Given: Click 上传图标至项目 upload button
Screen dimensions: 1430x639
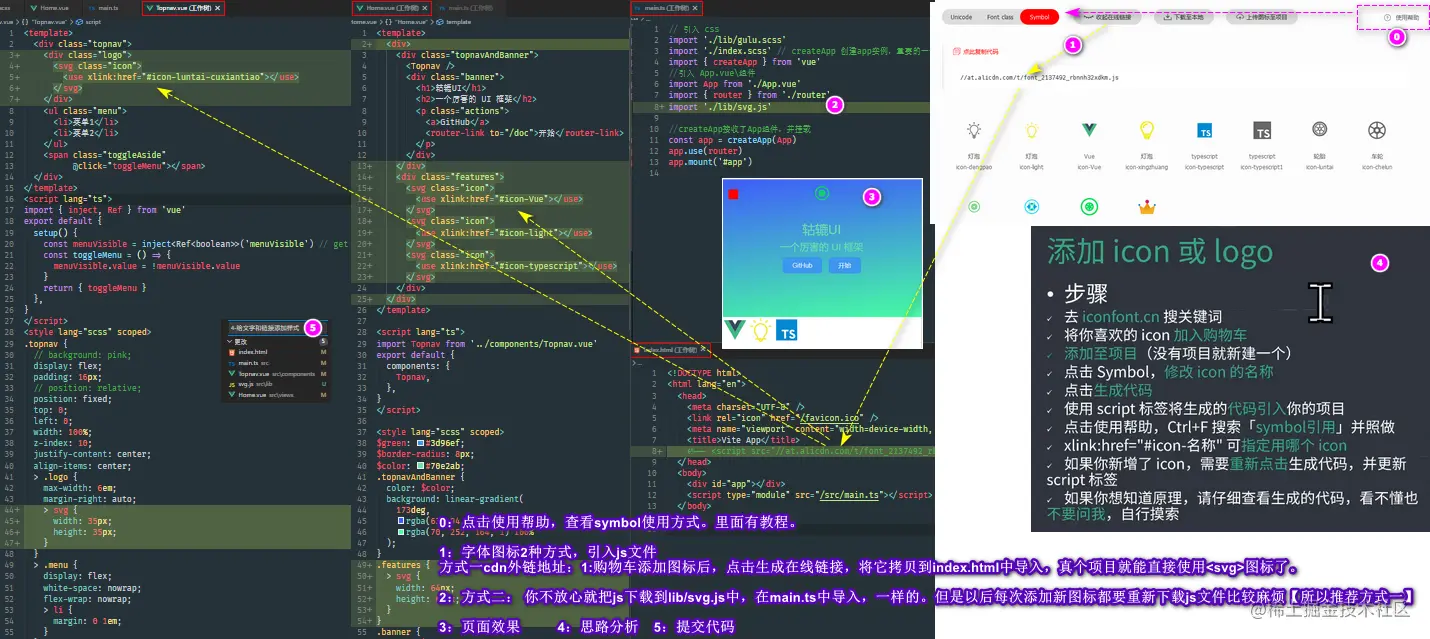Looking at the screenshot, I should 1262,17.
